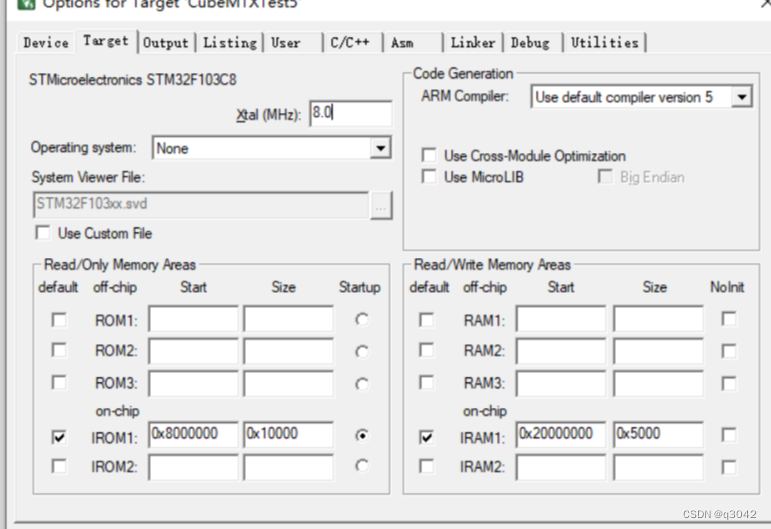This screenshot has height=529, width=771.
Task: Edit the IROM1 Size value 0x10000
Action: 288,434
